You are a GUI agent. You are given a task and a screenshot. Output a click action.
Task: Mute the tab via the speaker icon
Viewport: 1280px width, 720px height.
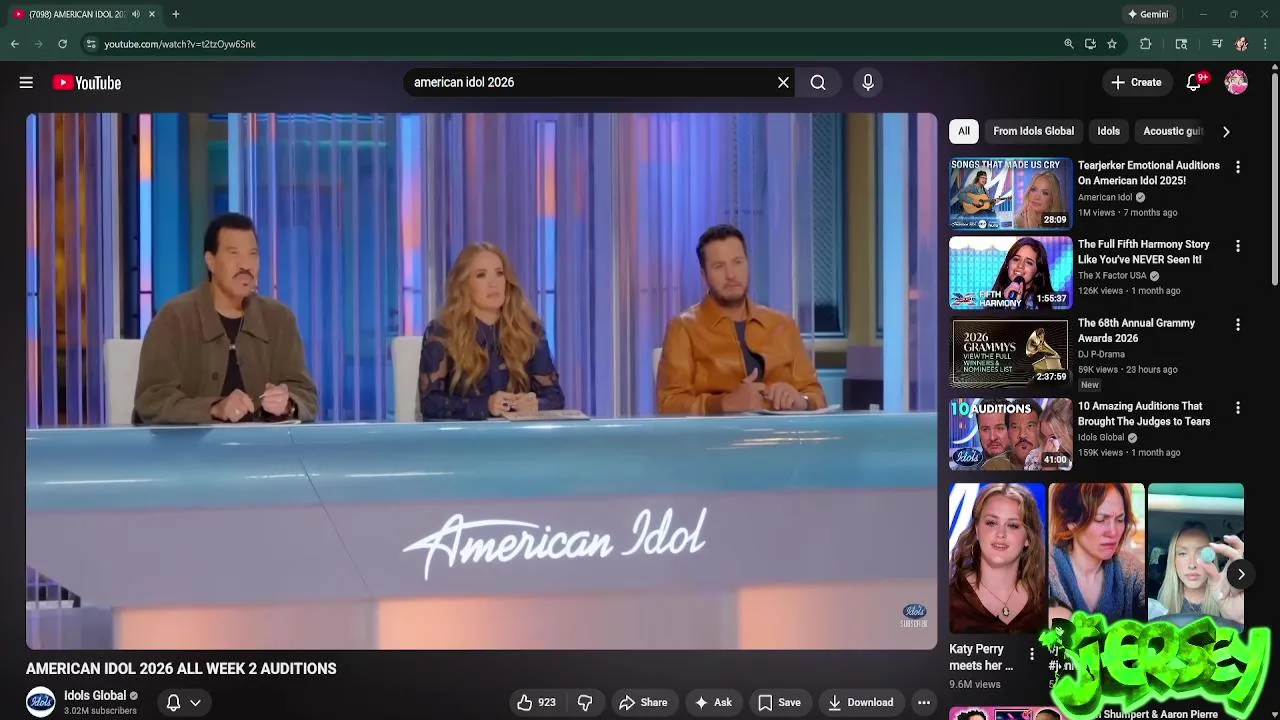pos(136,14)
